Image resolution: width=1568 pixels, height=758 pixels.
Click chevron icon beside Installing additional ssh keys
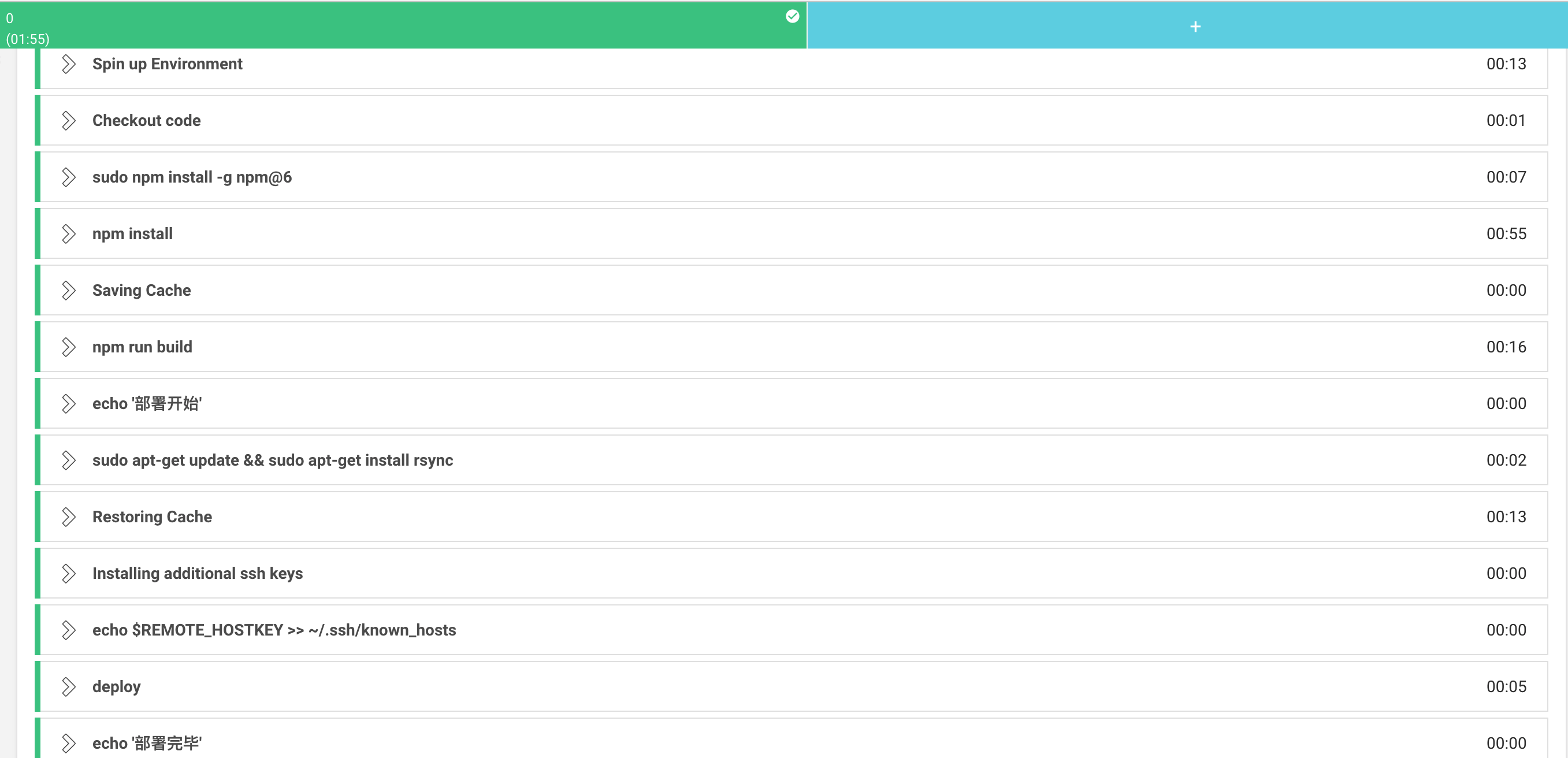pos(68,574)
